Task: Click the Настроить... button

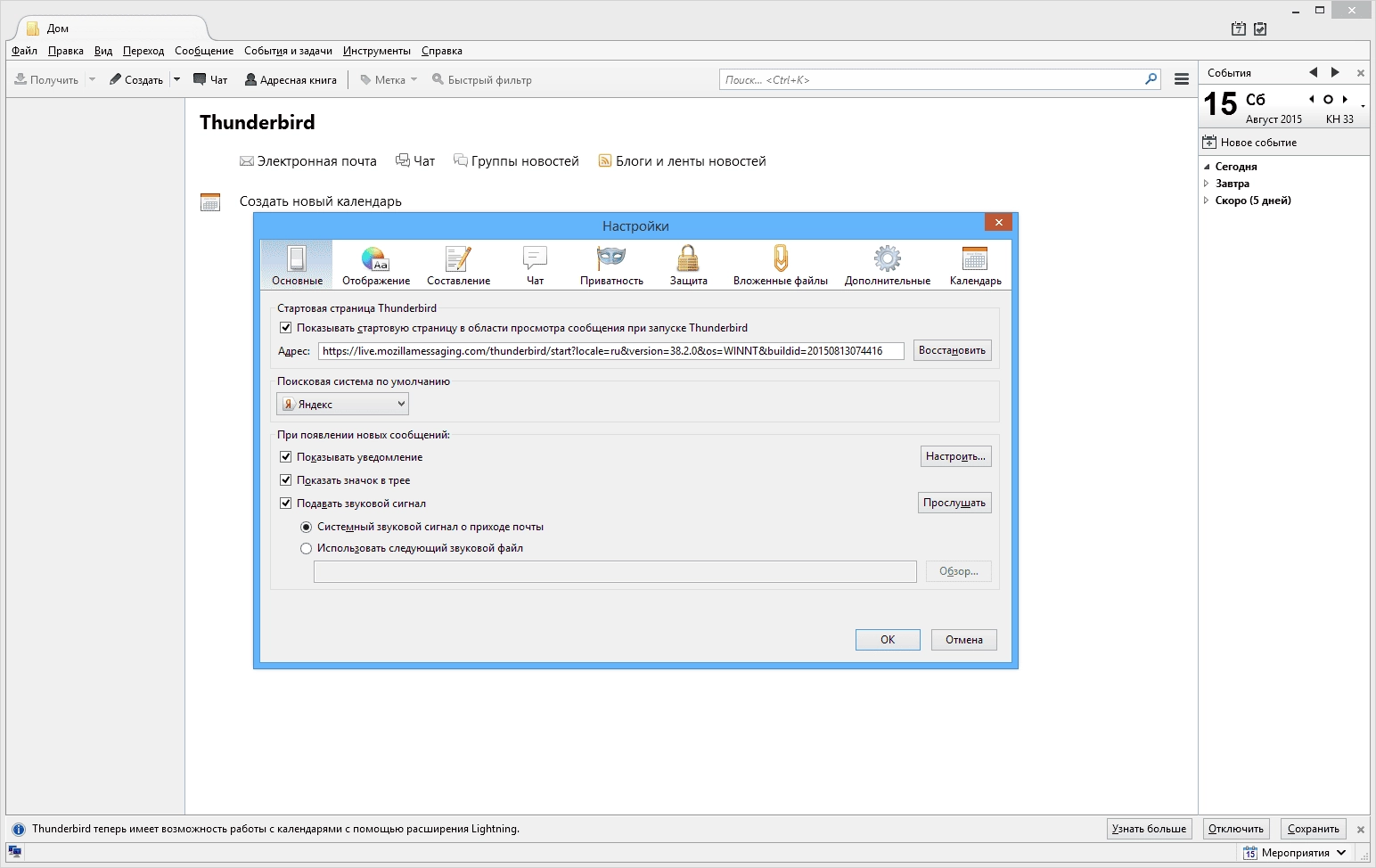Action: pos(955,456)
